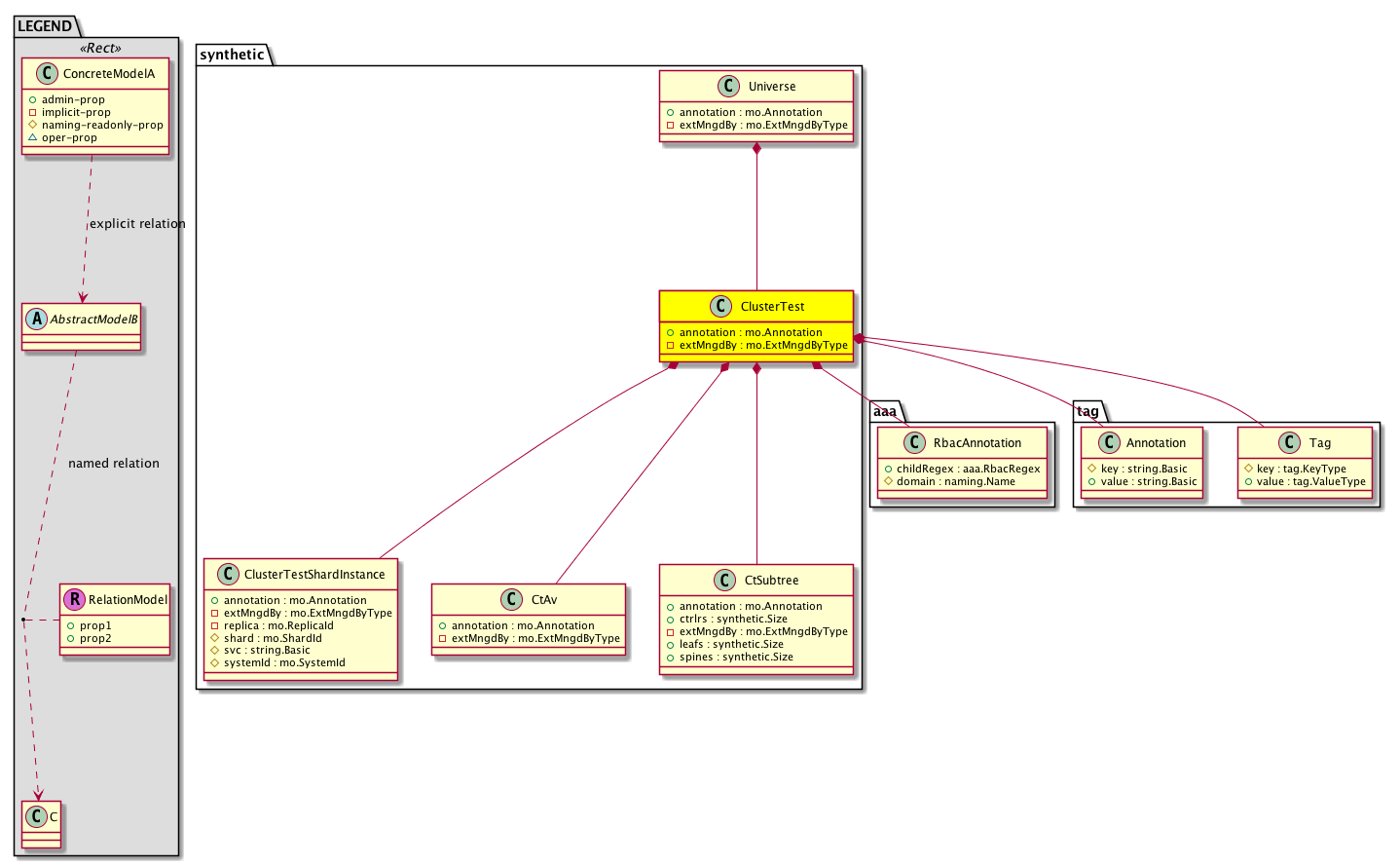Click the class icon of ConcreteModelA

(47, 74)
